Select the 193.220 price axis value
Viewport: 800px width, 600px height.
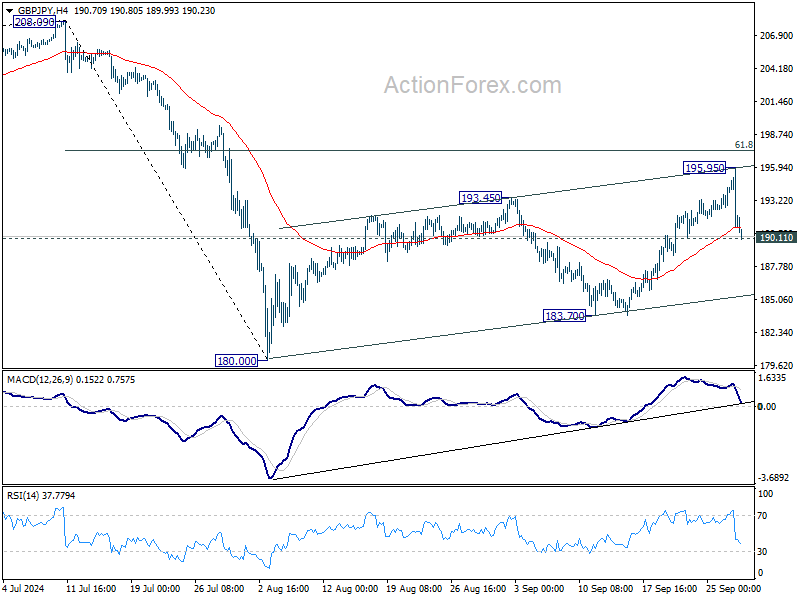point(777,201)
